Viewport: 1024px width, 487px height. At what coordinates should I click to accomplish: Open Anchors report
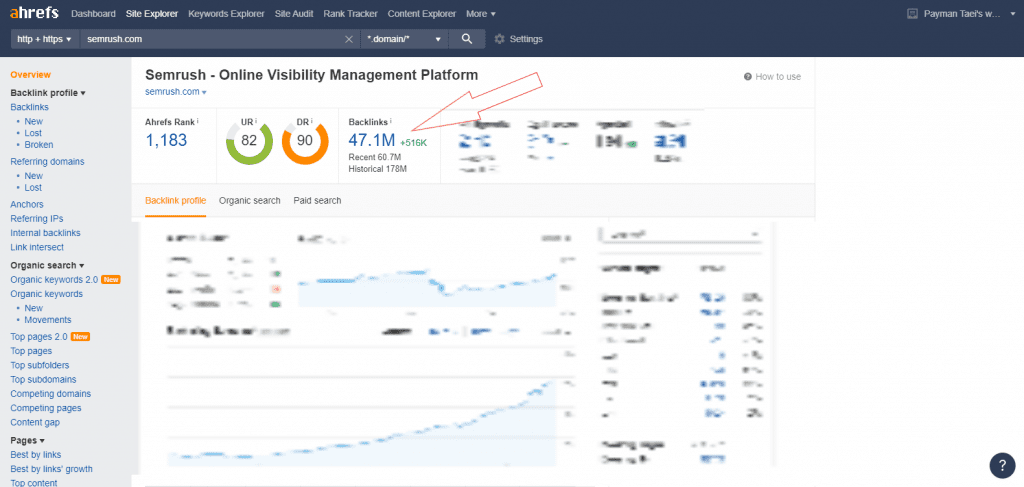point(27,204)
